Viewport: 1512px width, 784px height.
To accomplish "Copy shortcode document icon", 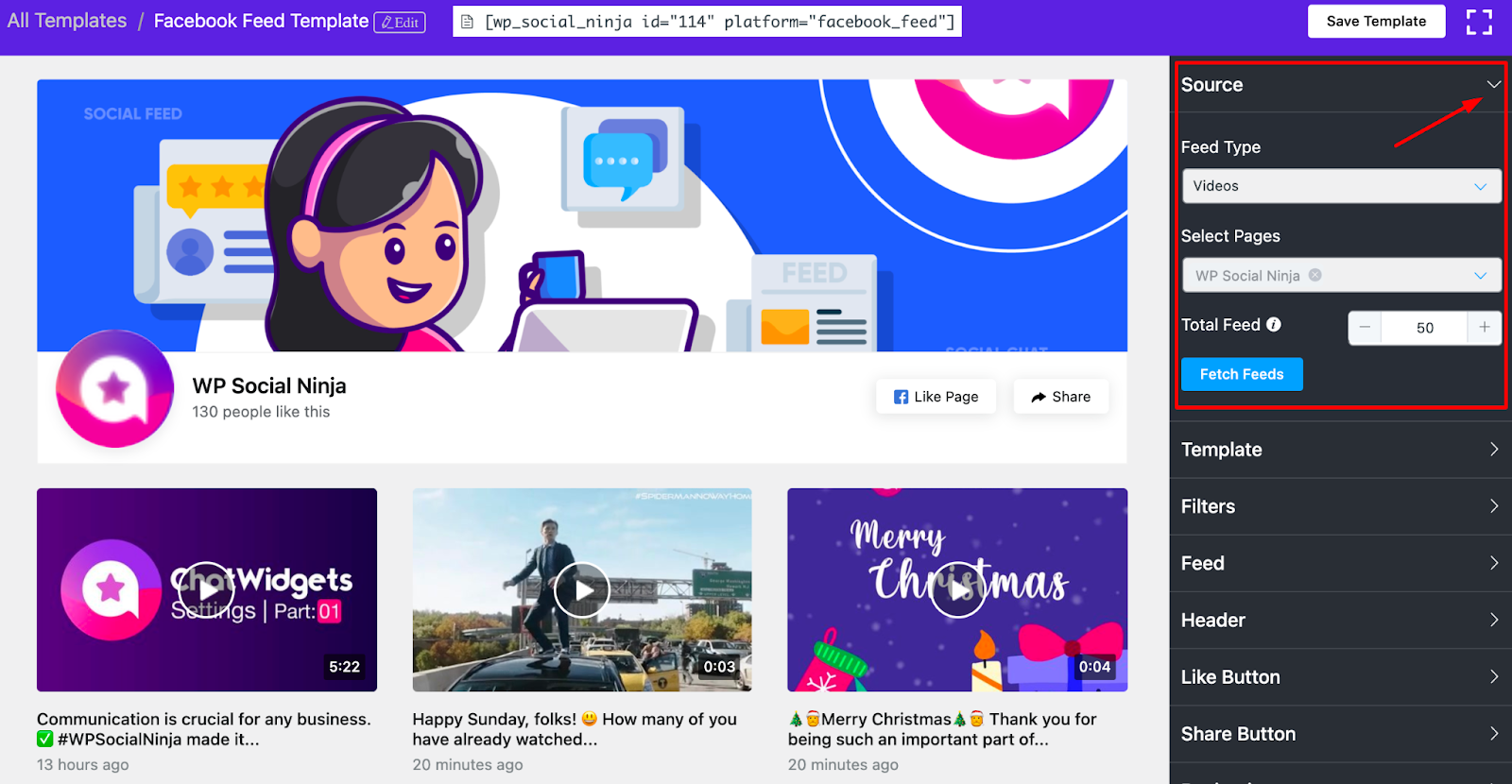I will [467, 22].
